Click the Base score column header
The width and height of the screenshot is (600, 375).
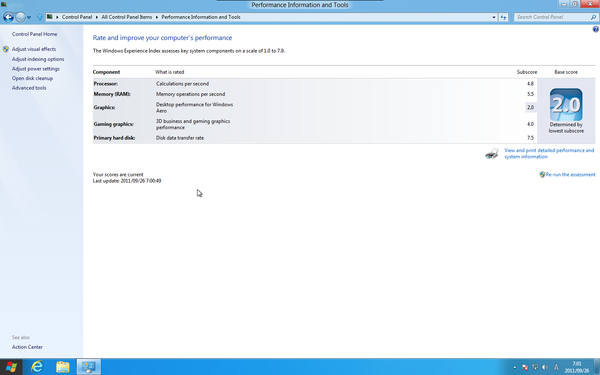pyautogui.click(x=566, y=72)
